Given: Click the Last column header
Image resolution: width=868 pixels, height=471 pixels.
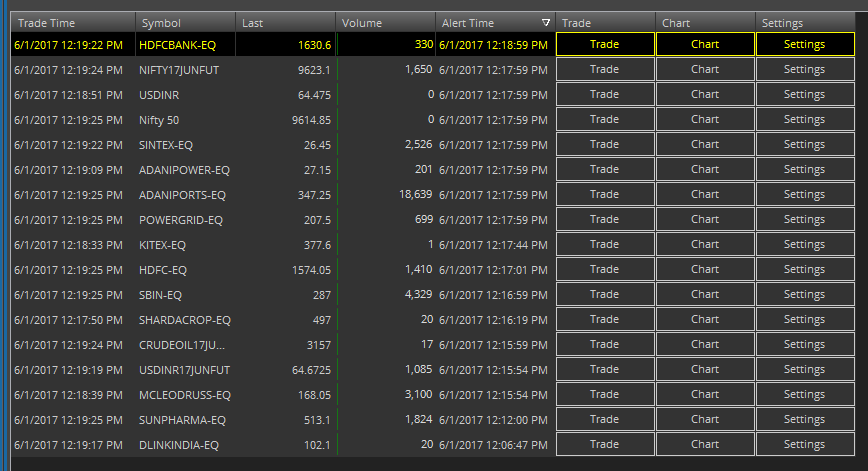Looking at the screenshot, I should pyautogui.click(x=286, y=23).
